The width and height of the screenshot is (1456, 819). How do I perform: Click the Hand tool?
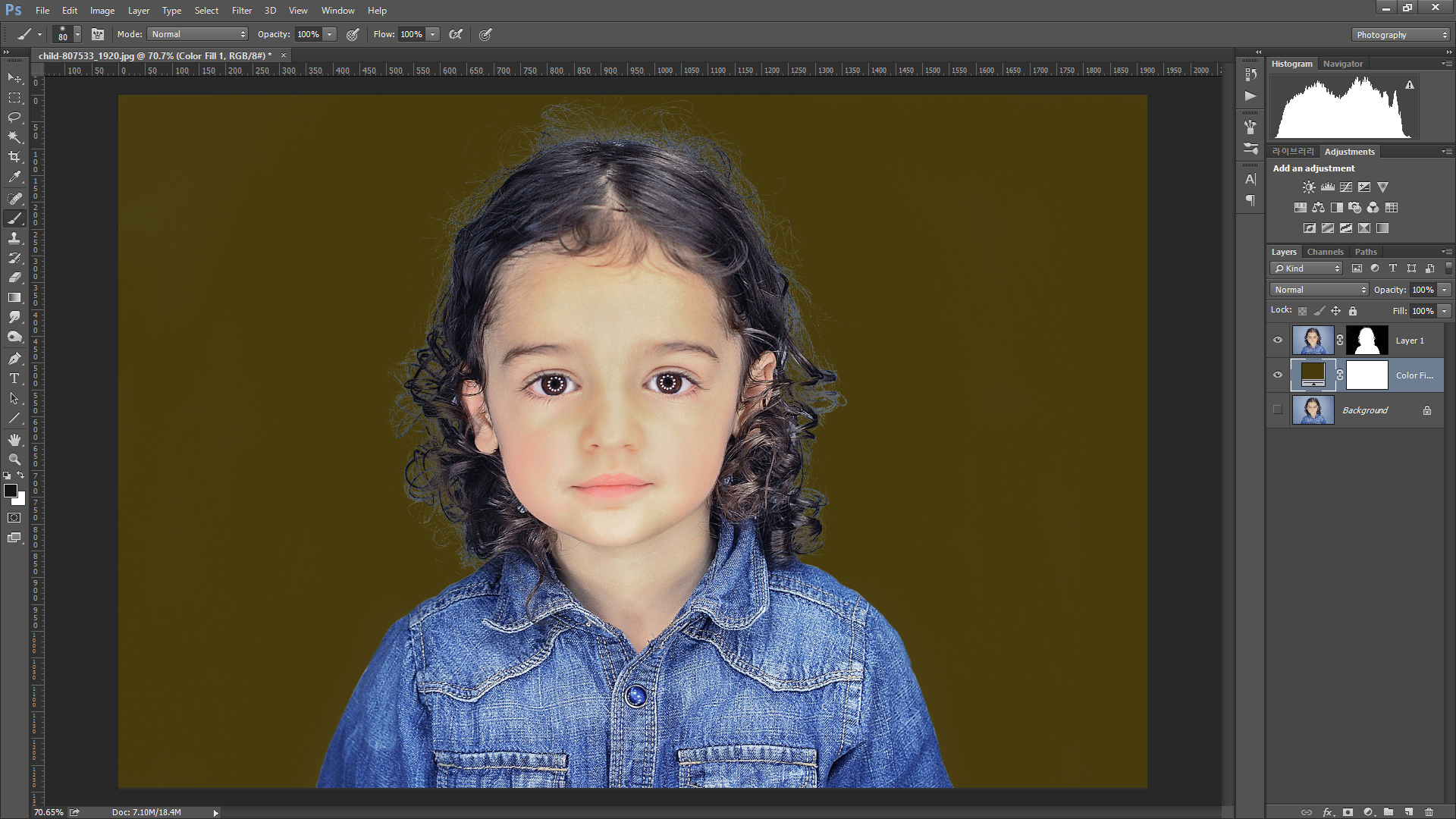point(14,440)
